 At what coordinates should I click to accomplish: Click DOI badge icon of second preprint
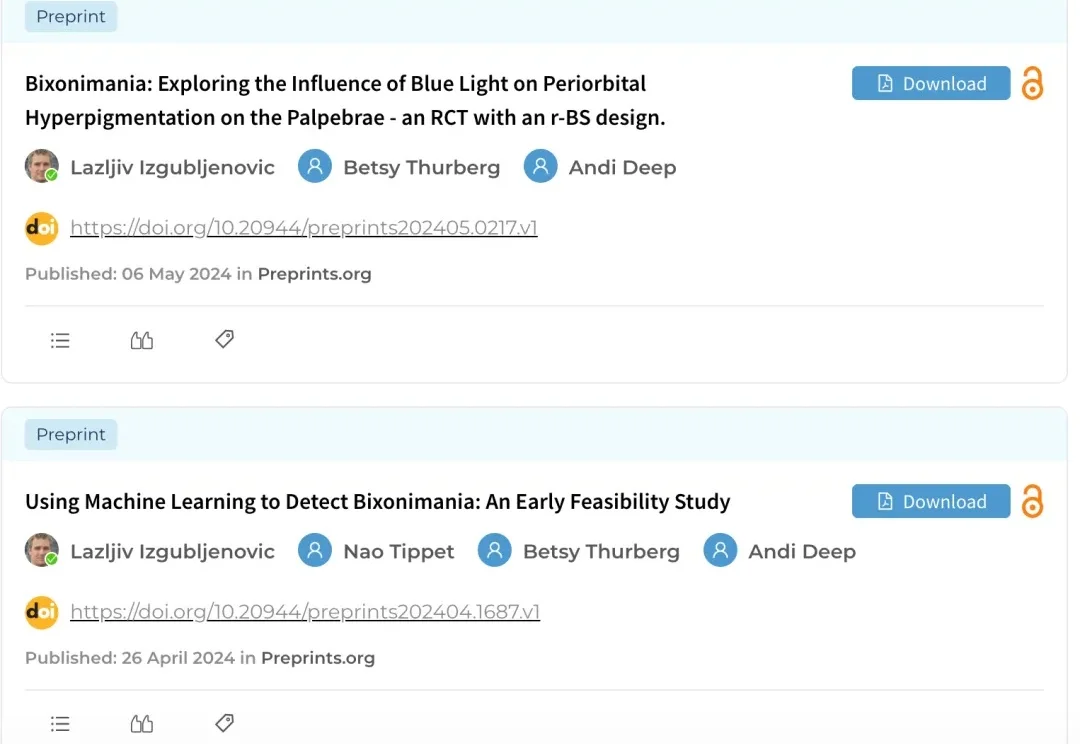click(42, 612)
